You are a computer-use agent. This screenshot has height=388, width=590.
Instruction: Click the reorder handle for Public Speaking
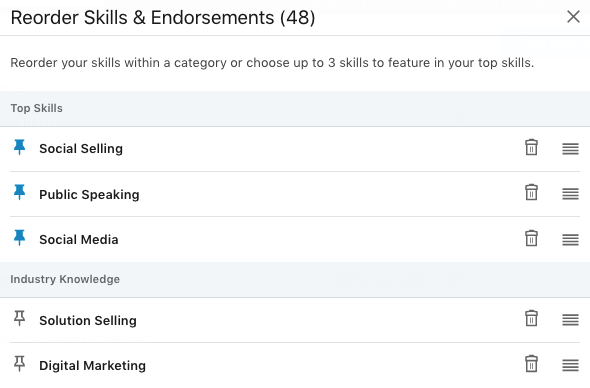click(x=570, y=194)
